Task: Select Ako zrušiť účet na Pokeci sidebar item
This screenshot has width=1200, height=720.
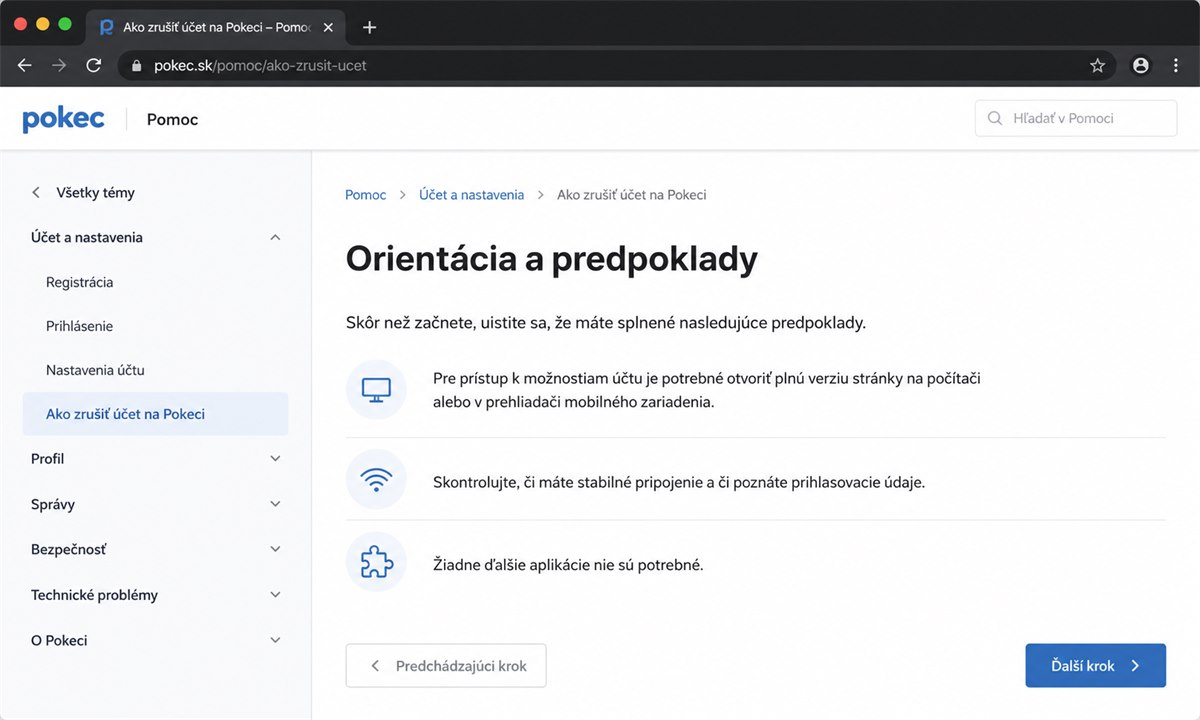Action: (155, 414)
